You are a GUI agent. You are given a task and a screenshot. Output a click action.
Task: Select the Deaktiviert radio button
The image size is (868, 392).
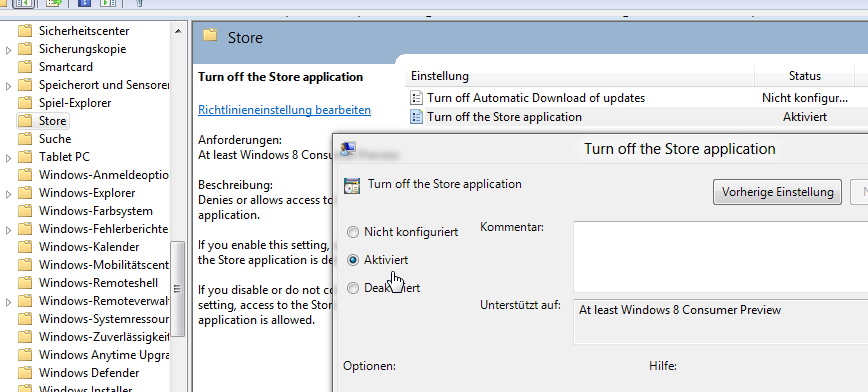coord(353,288)
